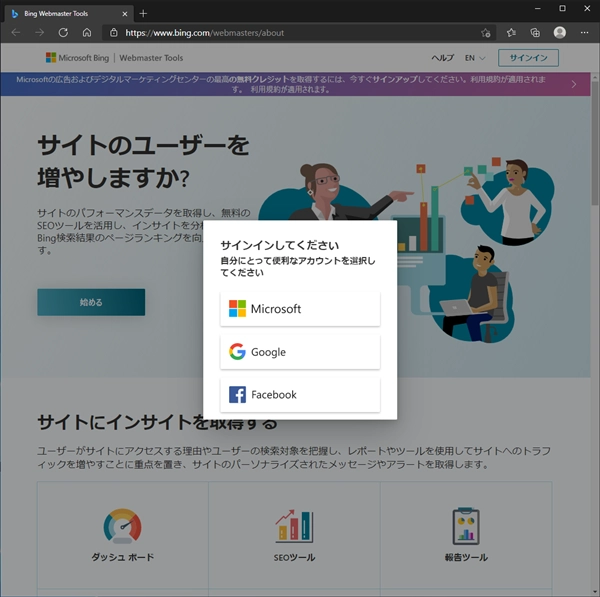Choose Google sign-in option
Viewport: 600px width, 597px height.
coord(300,352)
